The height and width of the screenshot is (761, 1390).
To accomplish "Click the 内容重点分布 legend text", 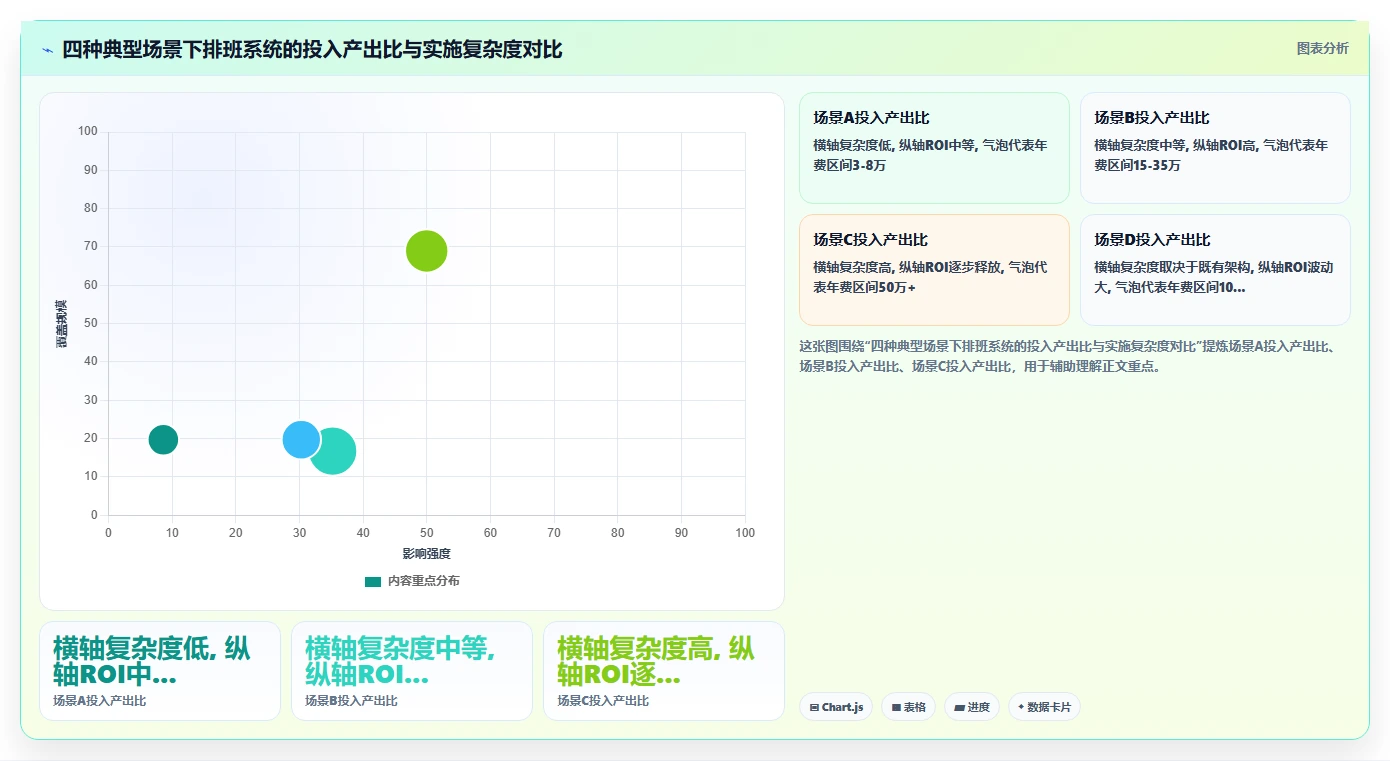I will tap(424, 581).
